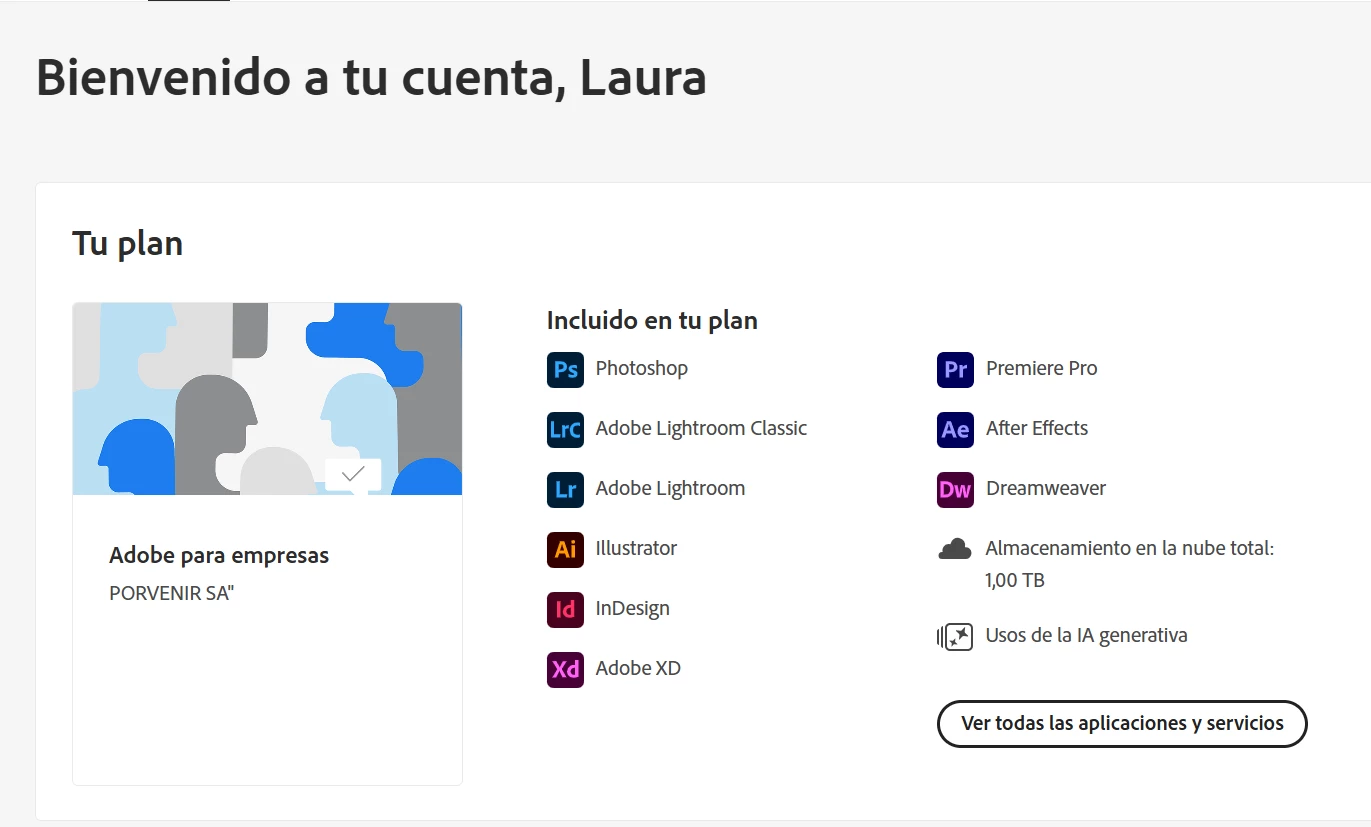1371x827 pixels.
Task: Click Usos de la IA generativa text
Action: [x=1087, y=635]
